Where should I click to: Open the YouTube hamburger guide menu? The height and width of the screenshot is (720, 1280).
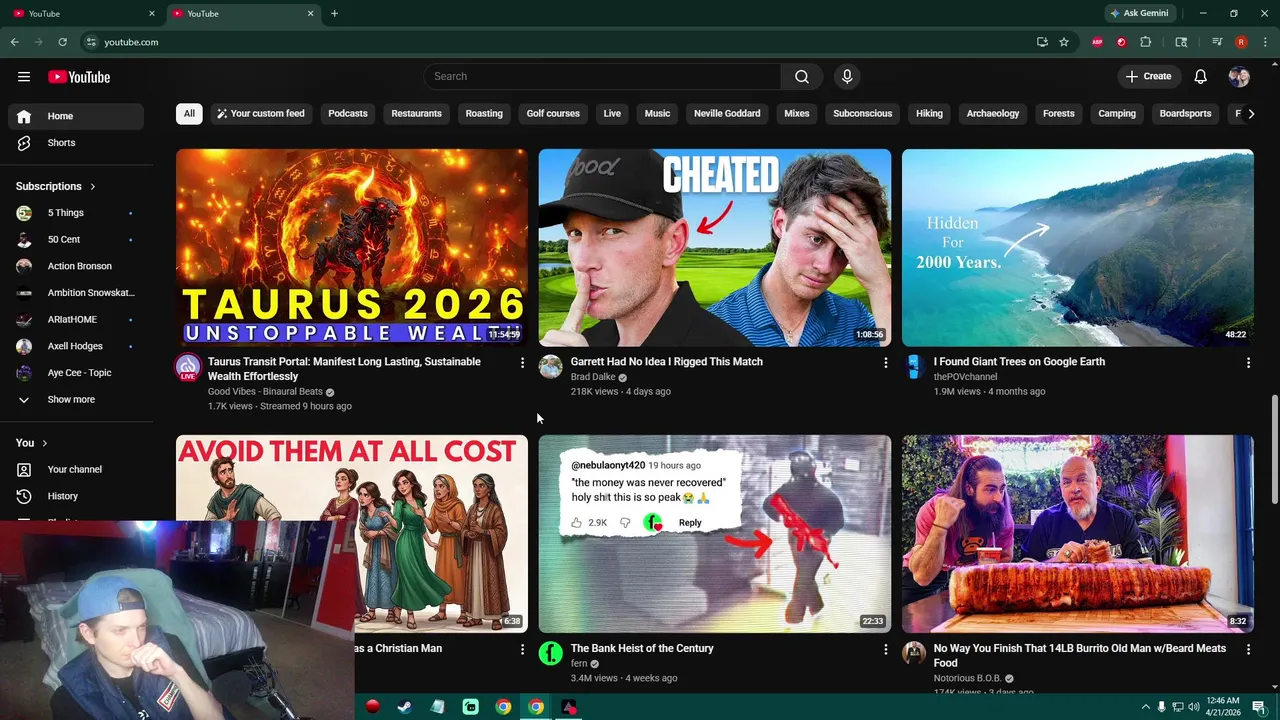pos(24,77)
